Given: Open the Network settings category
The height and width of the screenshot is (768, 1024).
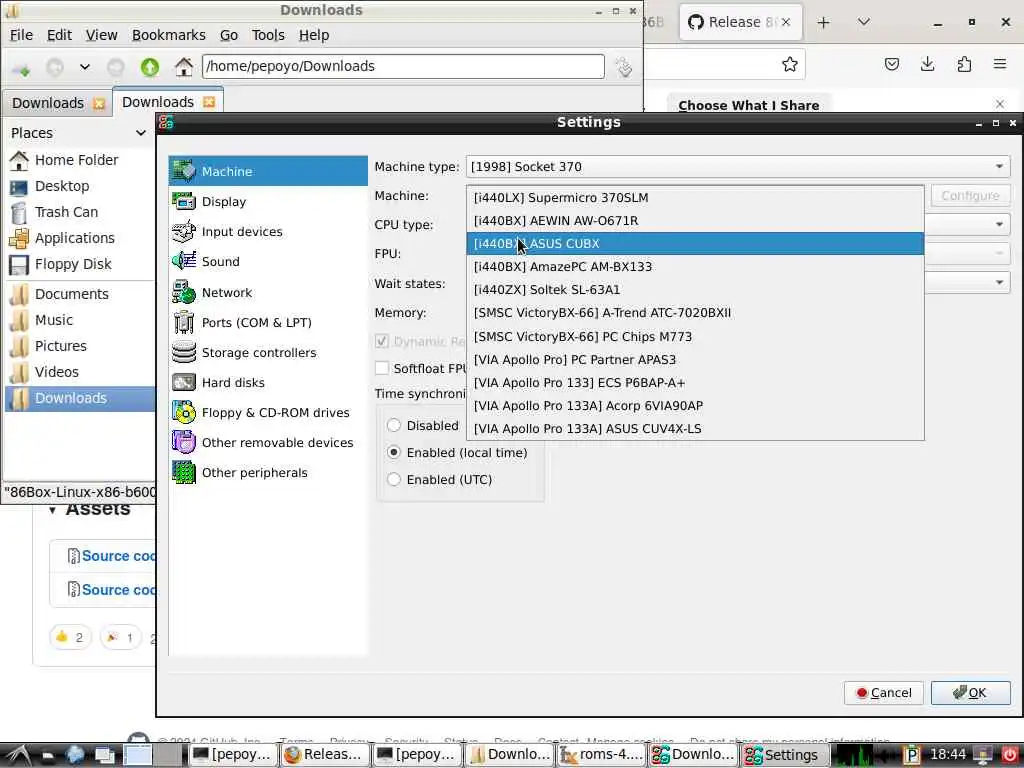Looking at the screenshot, I should pyautogui.click(x=268, y=292).
